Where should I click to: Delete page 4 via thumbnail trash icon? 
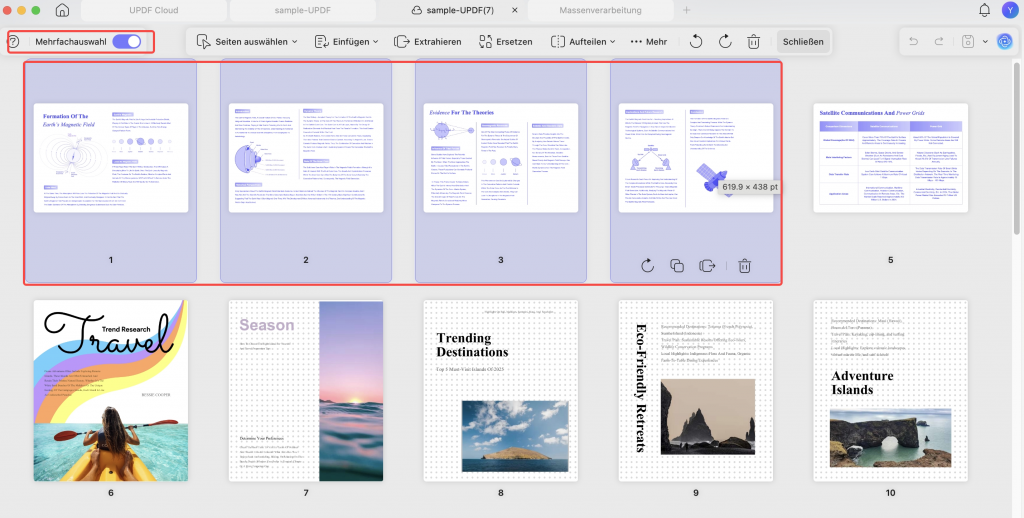click(744, 266)
